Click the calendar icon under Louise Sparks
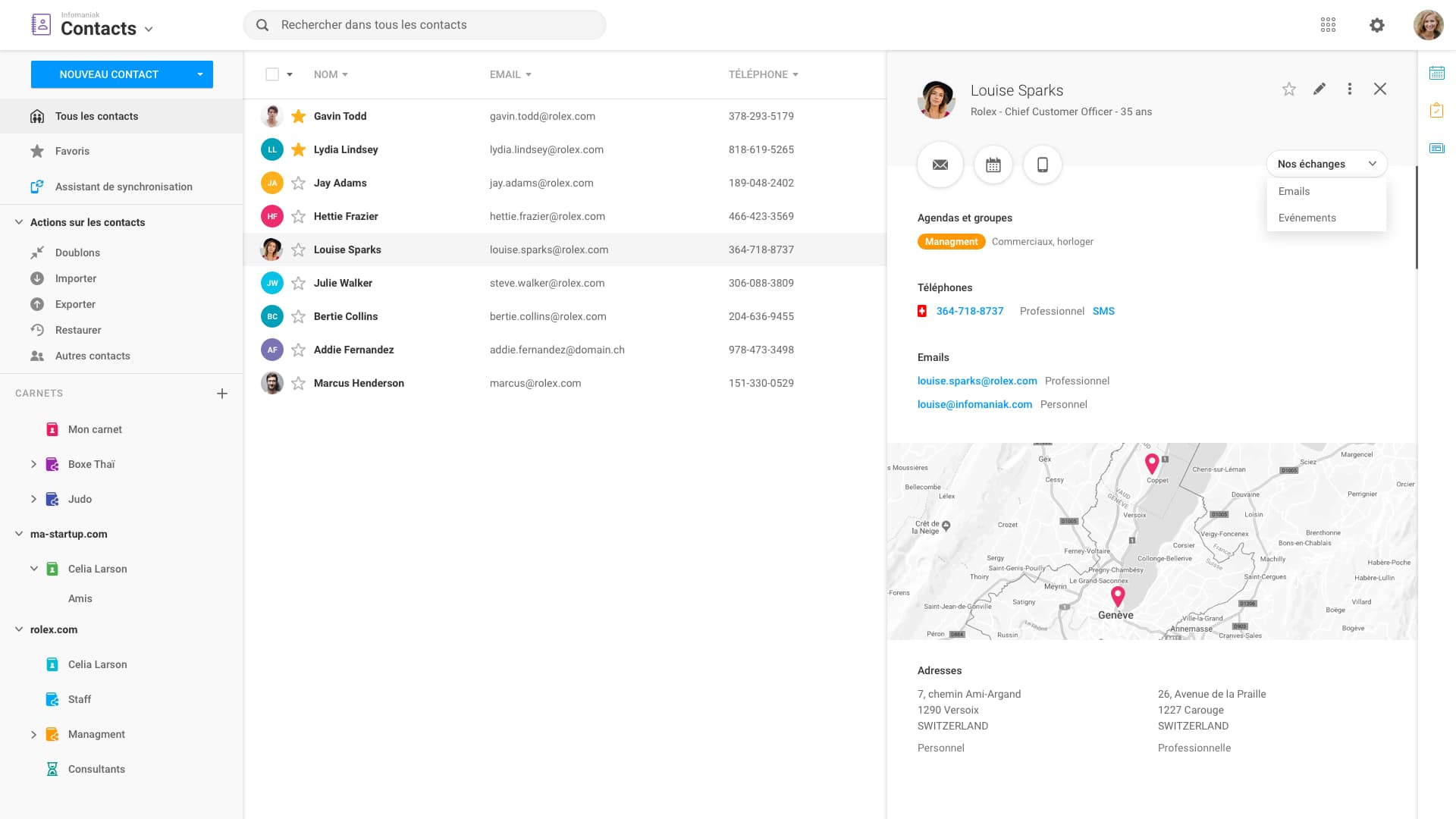This screenshot has height=819, width=1456. coord(993,165)
